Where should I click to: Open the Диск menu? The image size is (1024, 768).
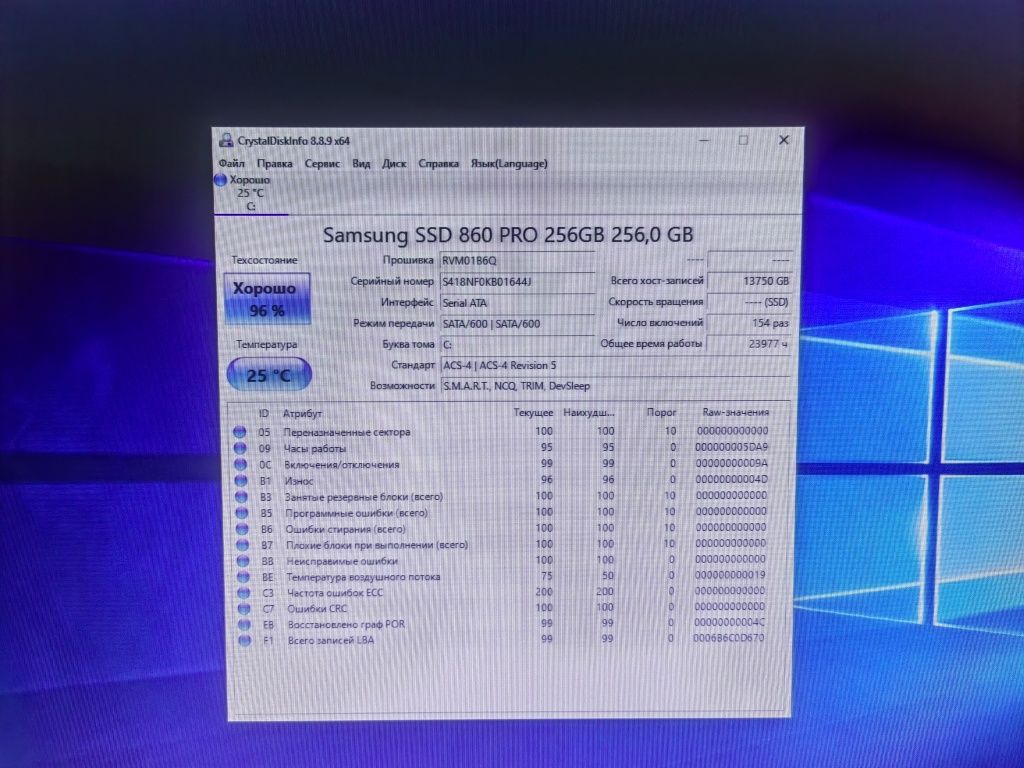point(394,163)
